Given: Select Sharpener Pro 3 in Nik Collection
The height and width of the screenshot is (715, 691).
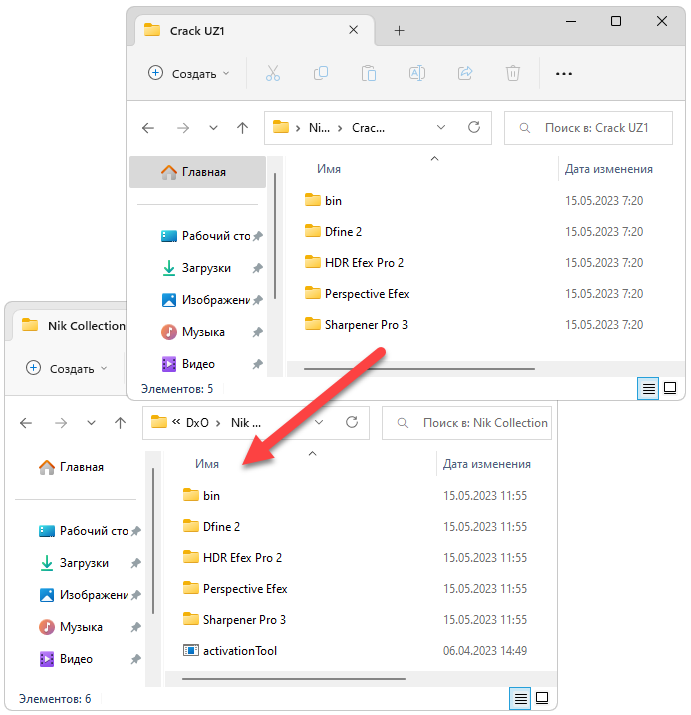Looking at the screenshot, I should point(234,620).
